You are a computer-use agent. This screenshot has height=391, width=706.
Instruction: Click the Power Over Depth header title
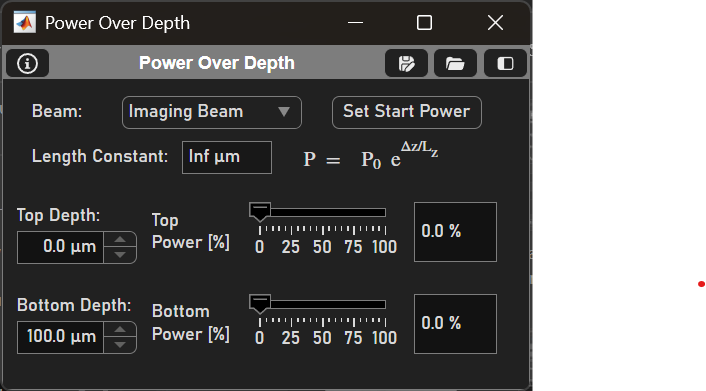(x=217, y=63)
